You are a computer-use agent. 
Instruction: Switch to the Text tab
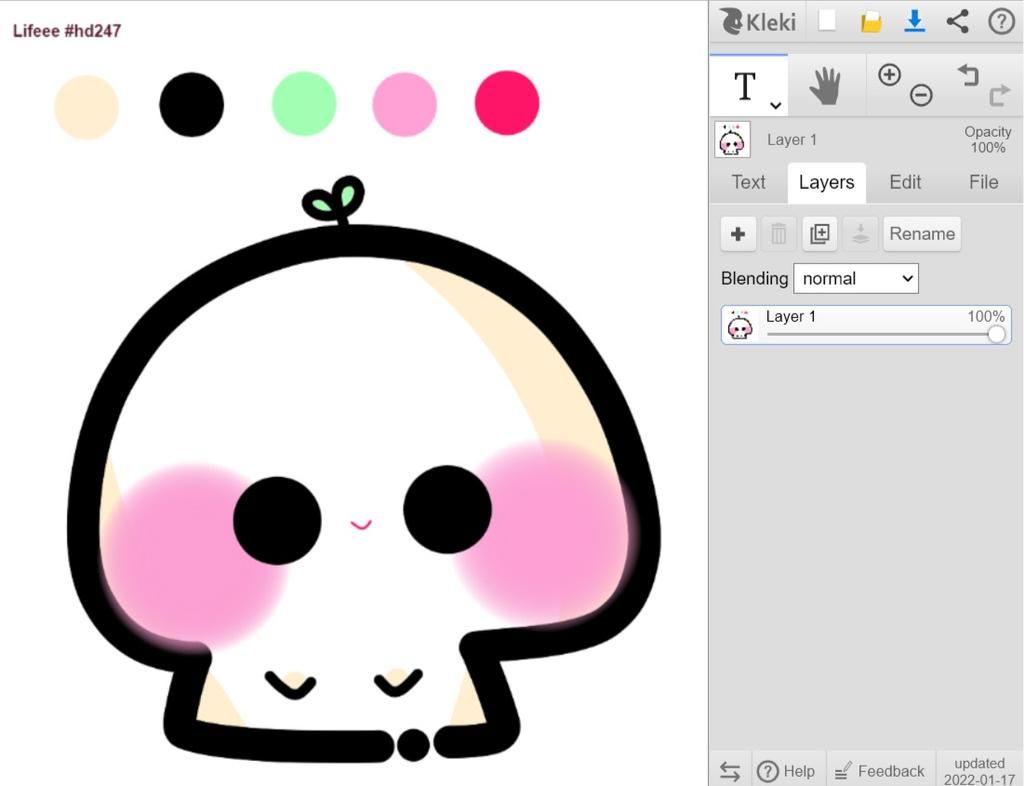pyautogui.click(x=748, y=182)
